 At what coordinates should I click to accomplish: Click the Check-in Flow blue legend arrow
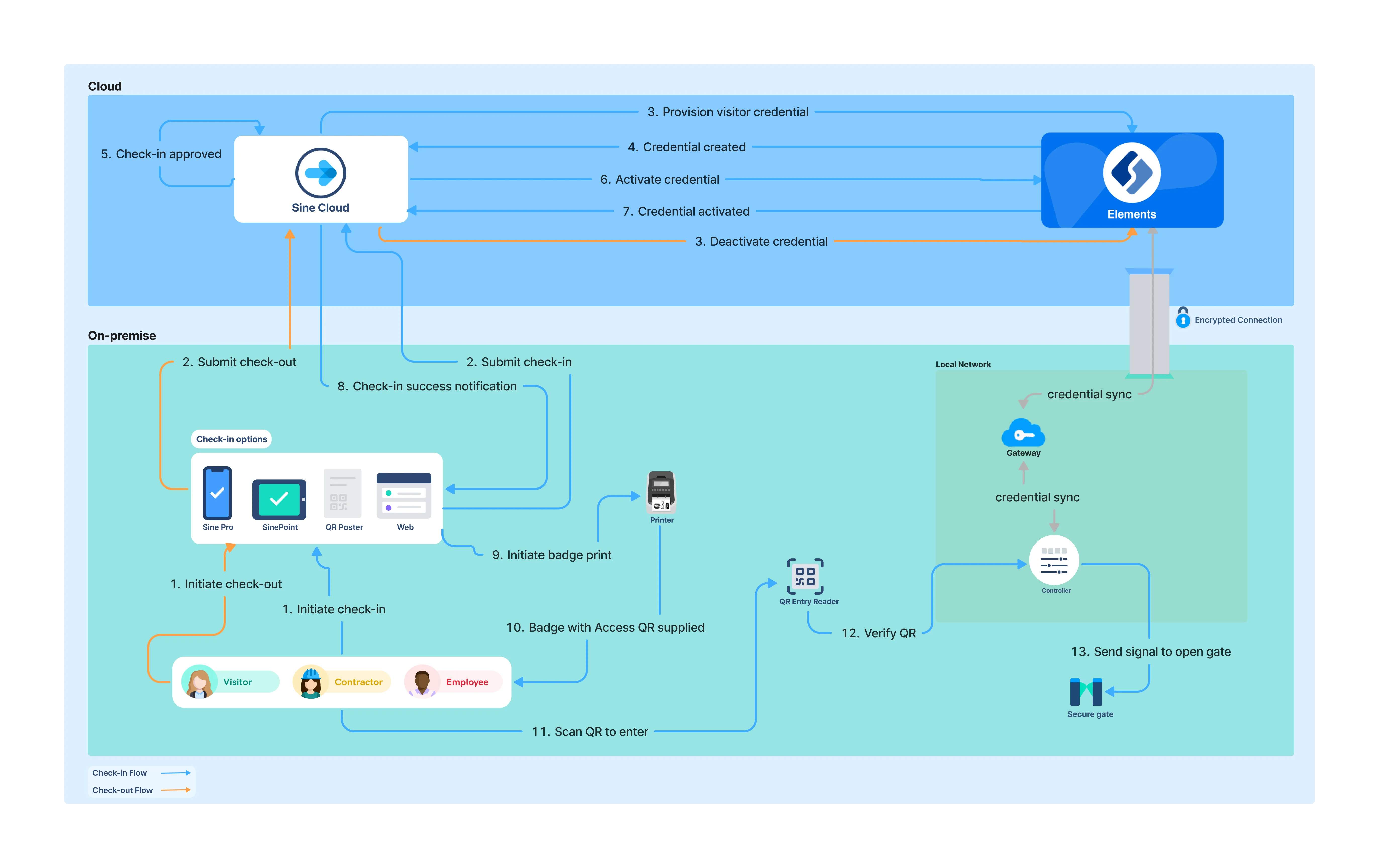click(x=176, y=773)
